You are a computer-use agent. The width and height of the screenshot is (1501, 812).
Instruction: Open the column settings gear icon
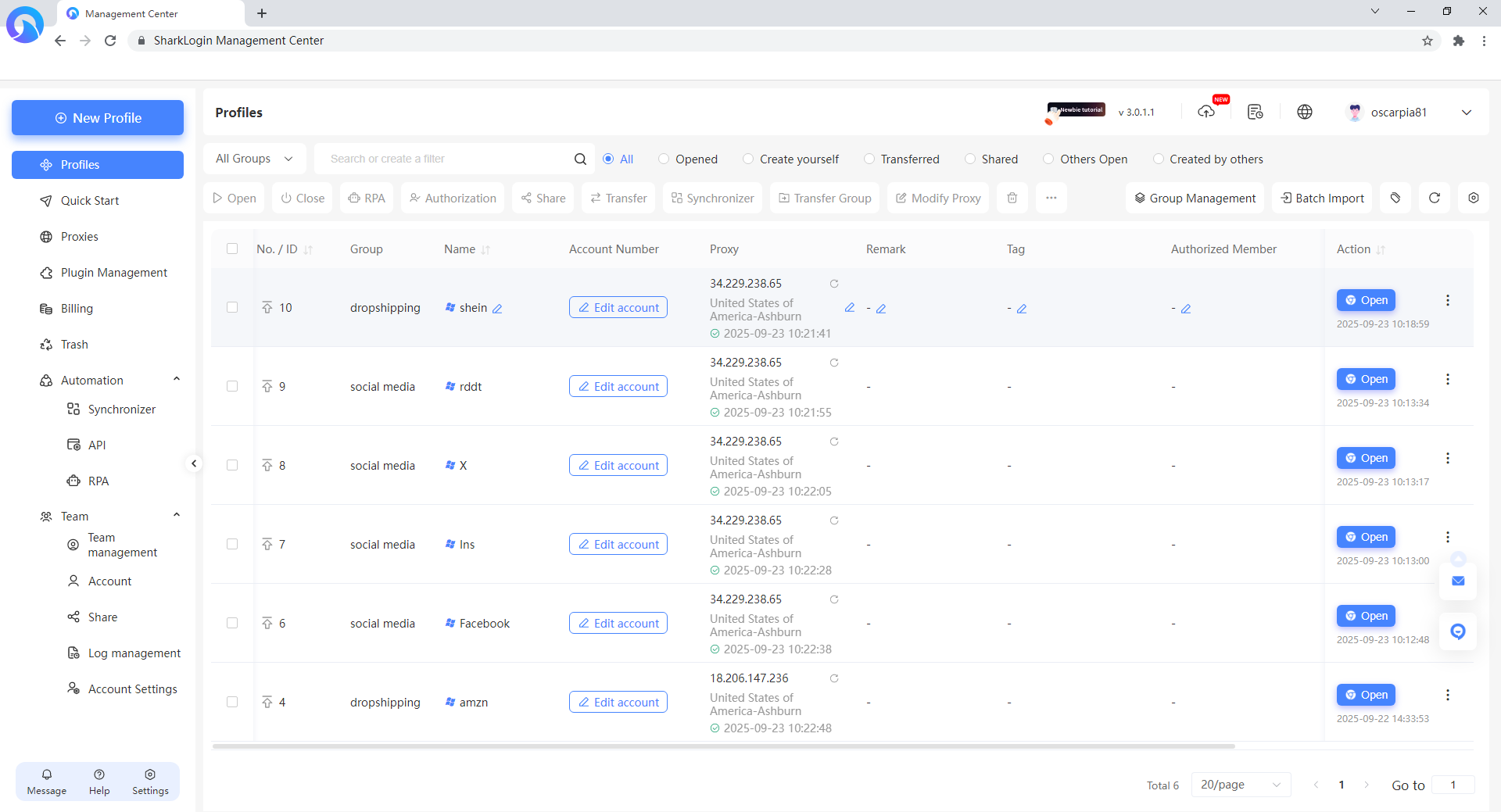pyautogui.click(x=1474, y=198)
